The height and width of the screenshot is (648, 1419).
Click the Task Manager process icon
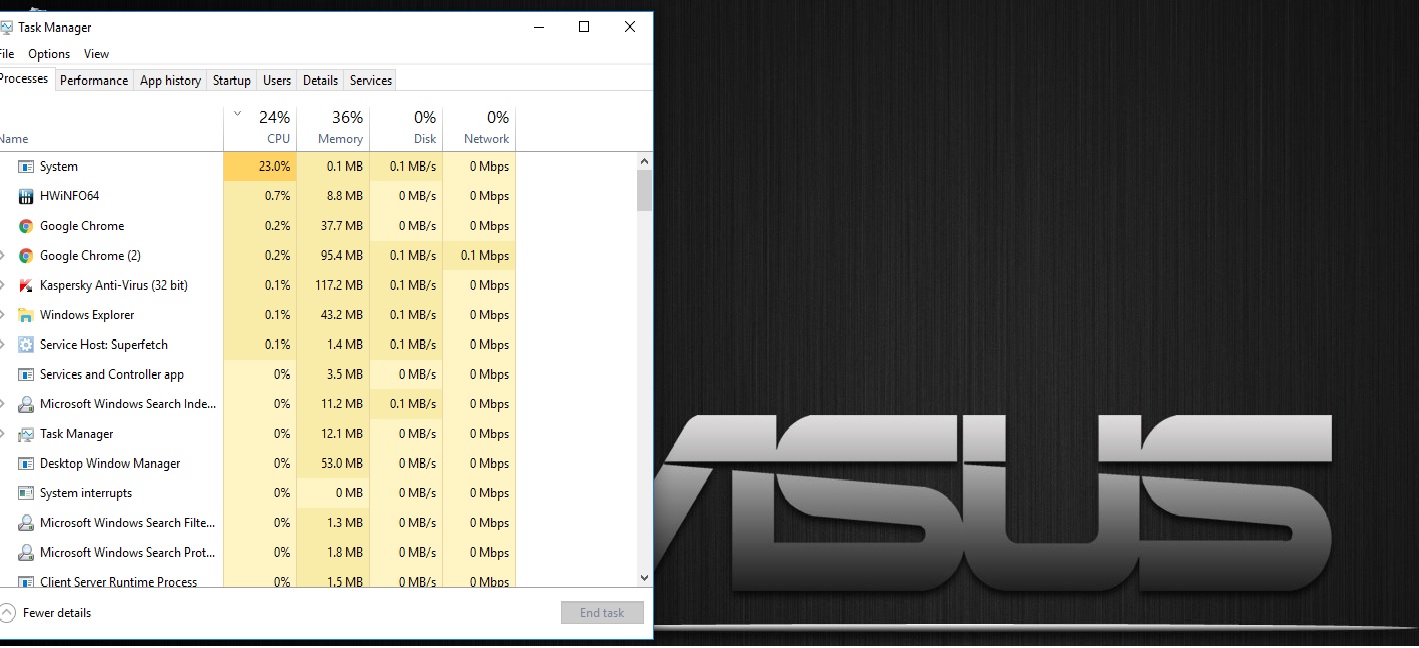click(26, 434)
